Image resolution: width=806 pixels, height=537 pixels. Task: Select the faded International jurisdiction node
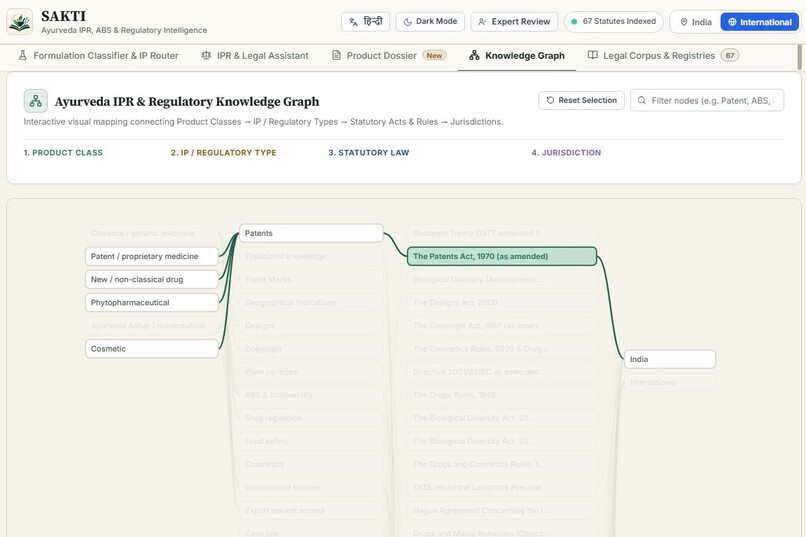(x=670, y=382)
